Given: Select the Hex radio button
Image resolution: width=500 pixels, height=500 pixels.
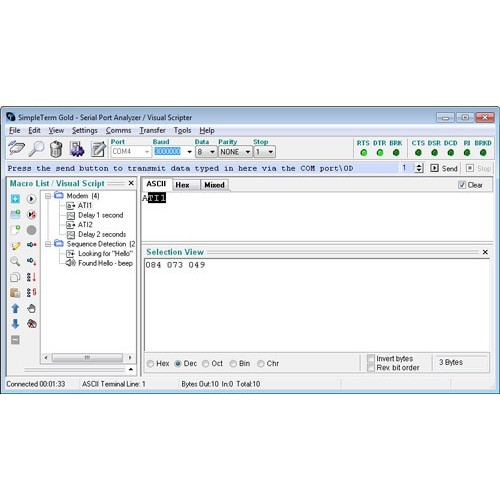Looking at the screenshot, I should [150, 364].
